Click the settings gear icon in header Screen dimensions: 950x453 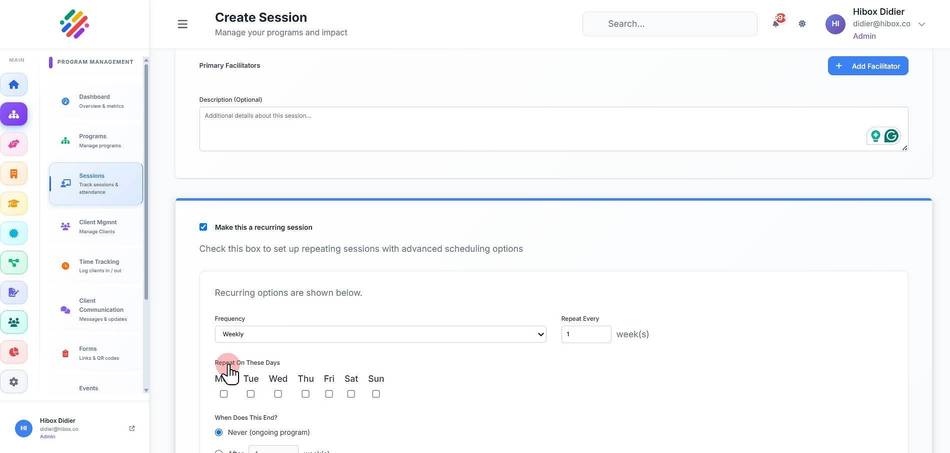coord(802,24)
